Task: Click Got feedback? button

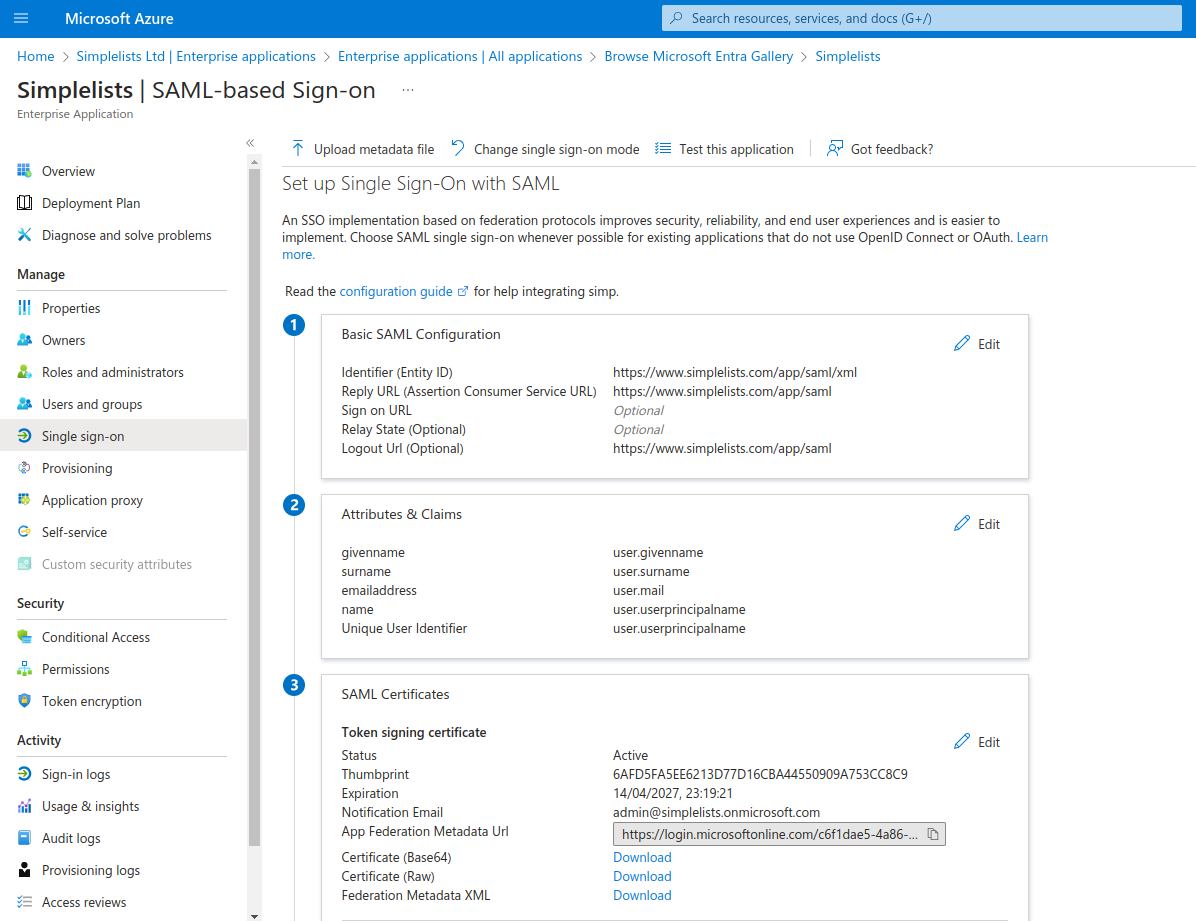Action: click(x=879, y=149)
